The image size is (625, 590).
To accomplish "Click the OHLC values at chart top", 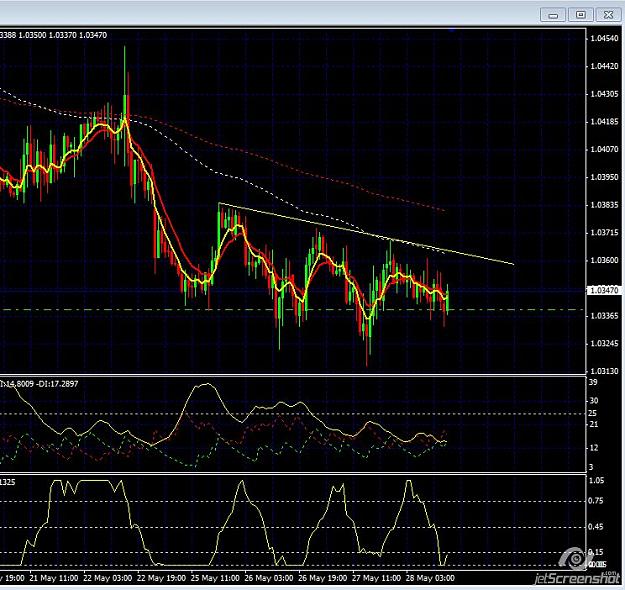I will 53,35.
